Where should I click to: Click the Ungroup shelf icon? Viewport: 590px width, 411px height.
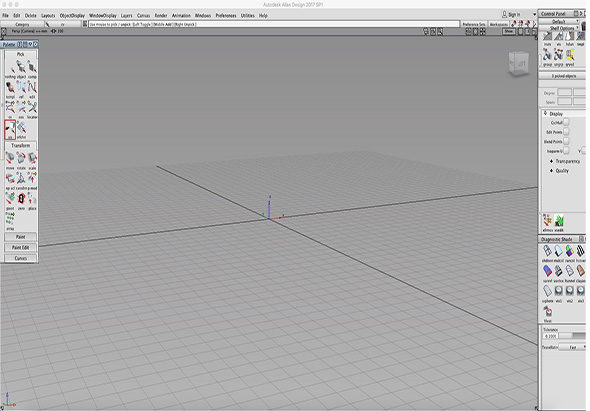[558, 58]
